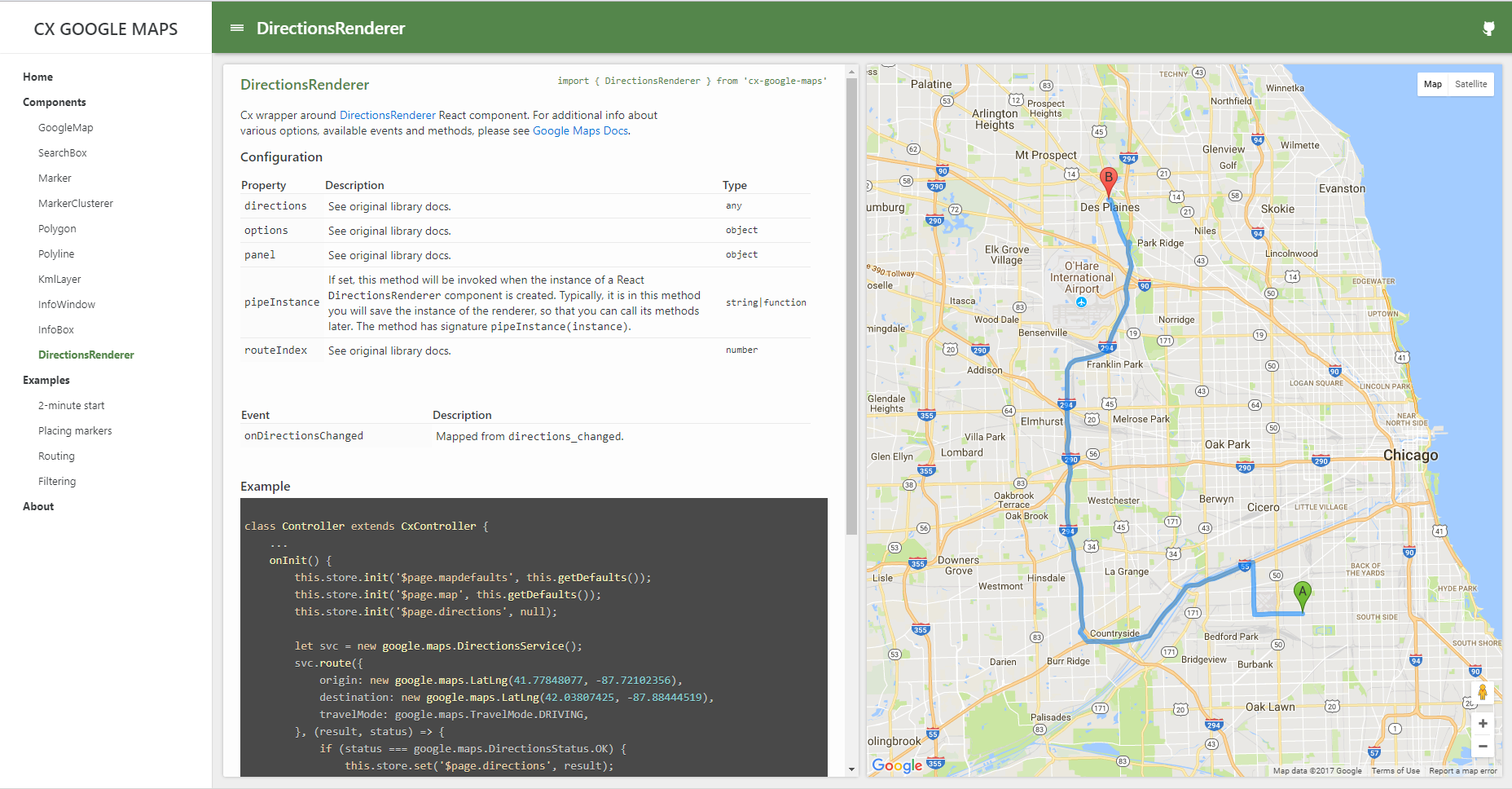The width and height of the screenshot is (1512, 789).
Task: Open the MarkerClusterer component page
Action: pyautogui.click(x=76, y=203)
